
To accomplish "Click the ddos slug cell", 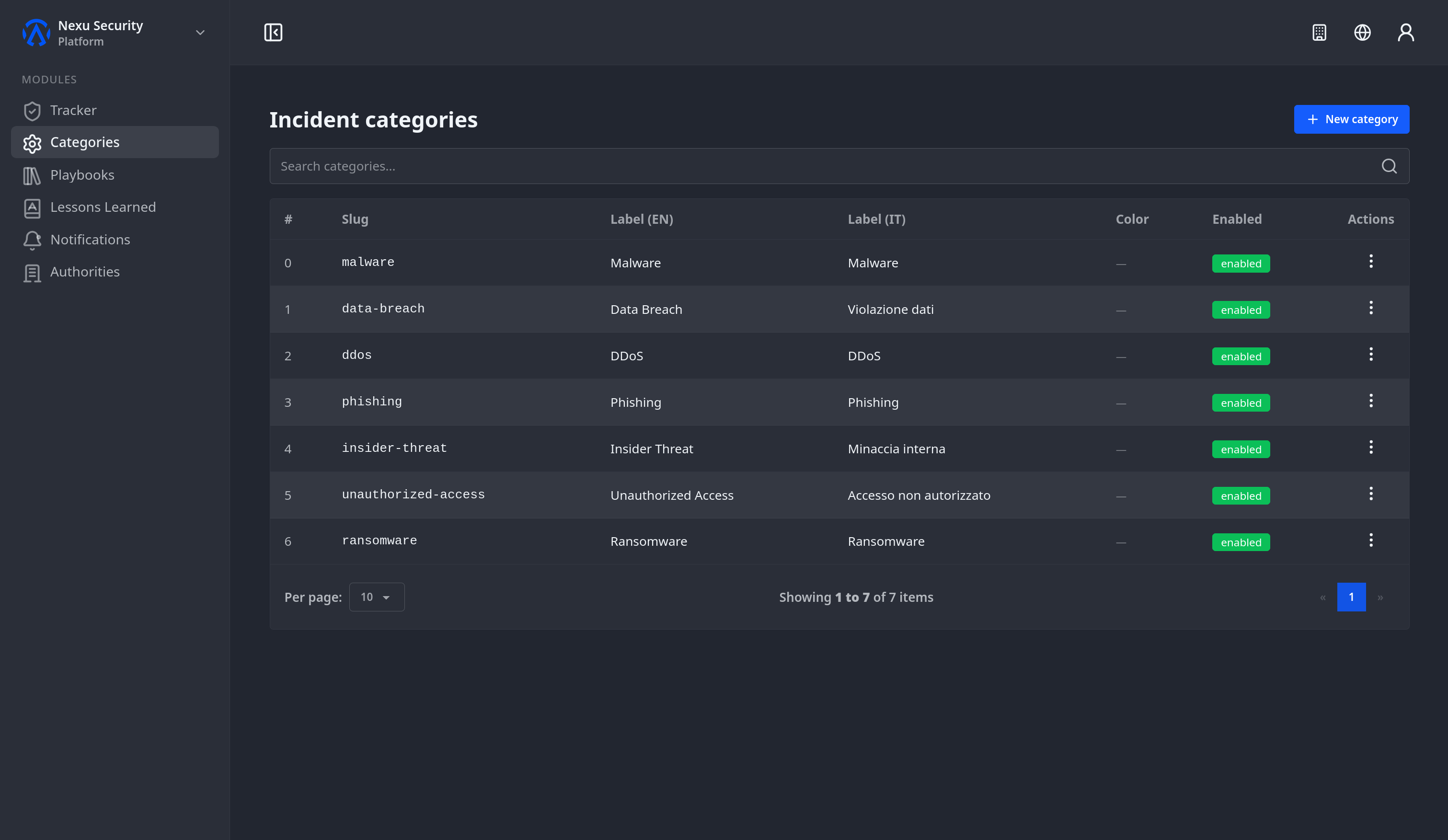I will click(357, 356).
